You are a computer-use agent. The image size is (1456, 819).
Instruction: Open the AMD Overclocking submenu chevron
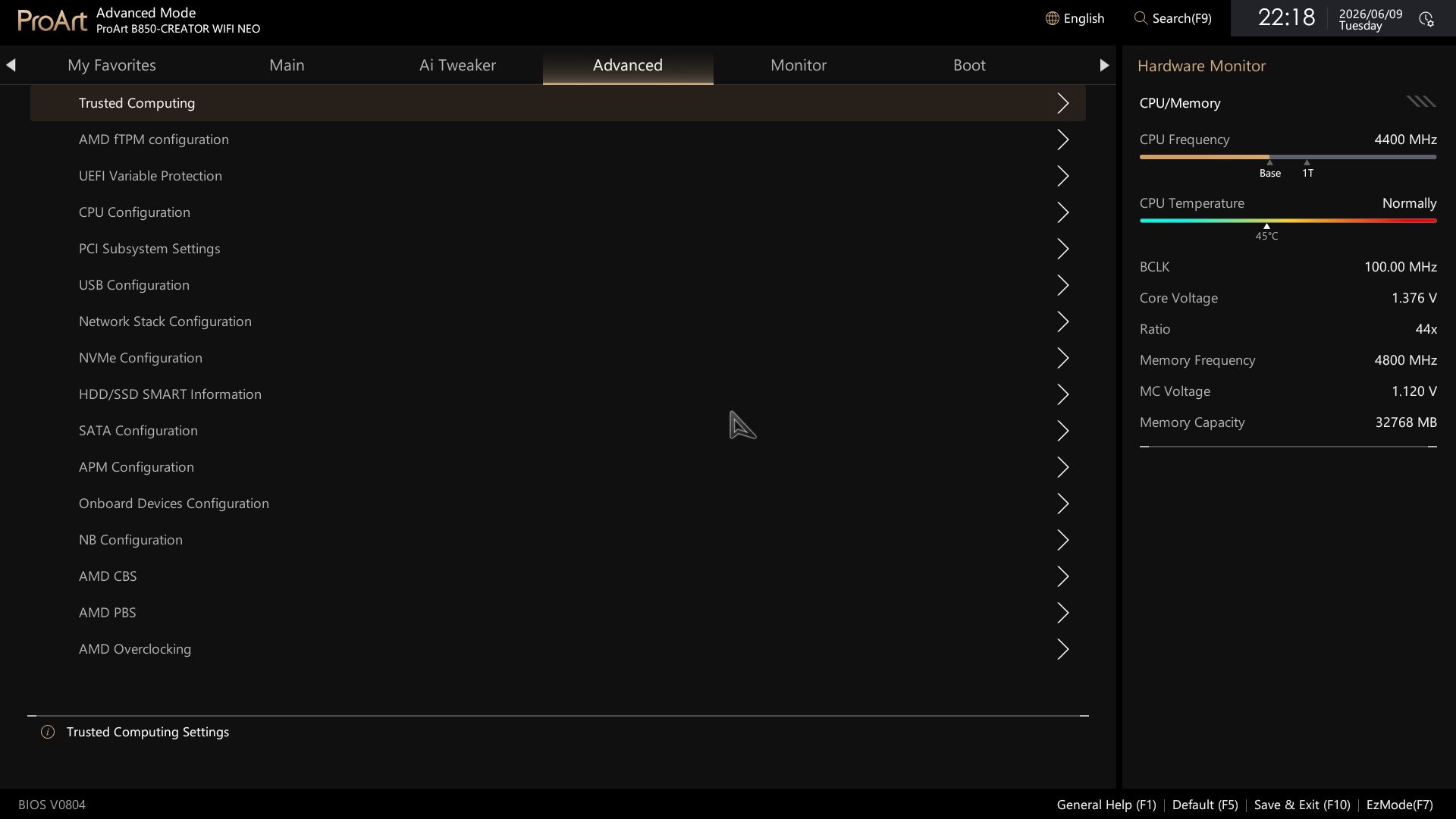1063,649
